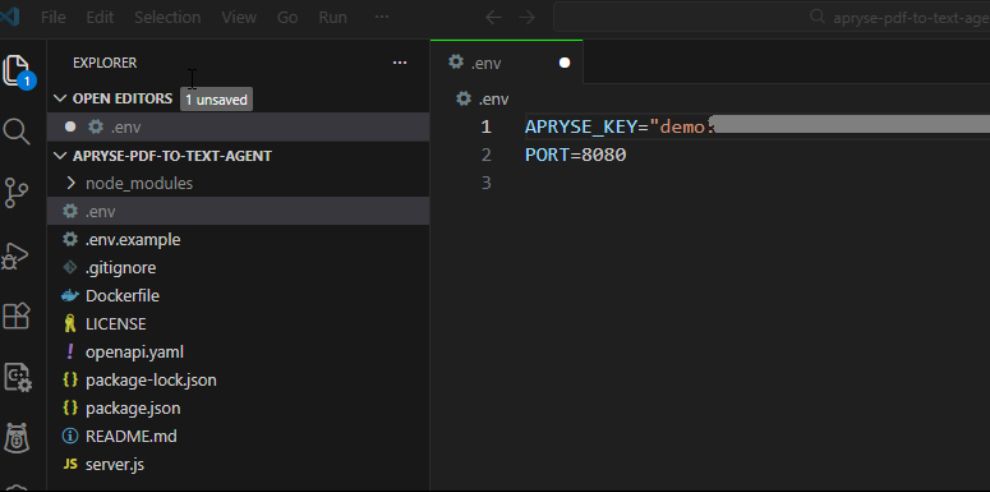Open the Run and Debug view

click(16, 255)
